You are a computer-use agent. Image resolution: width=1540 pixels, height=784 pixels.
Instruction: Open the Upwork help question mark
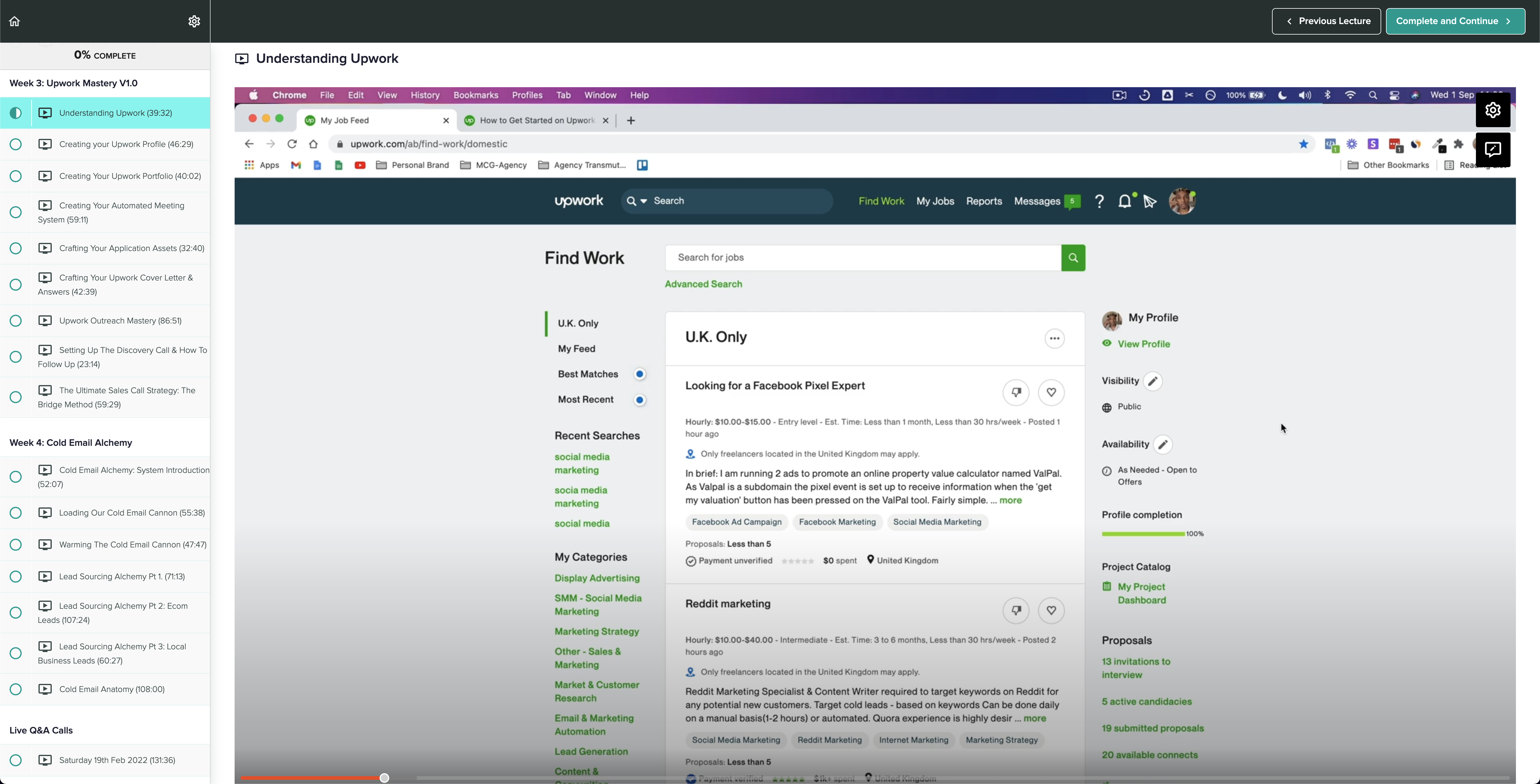(1099, 201)
